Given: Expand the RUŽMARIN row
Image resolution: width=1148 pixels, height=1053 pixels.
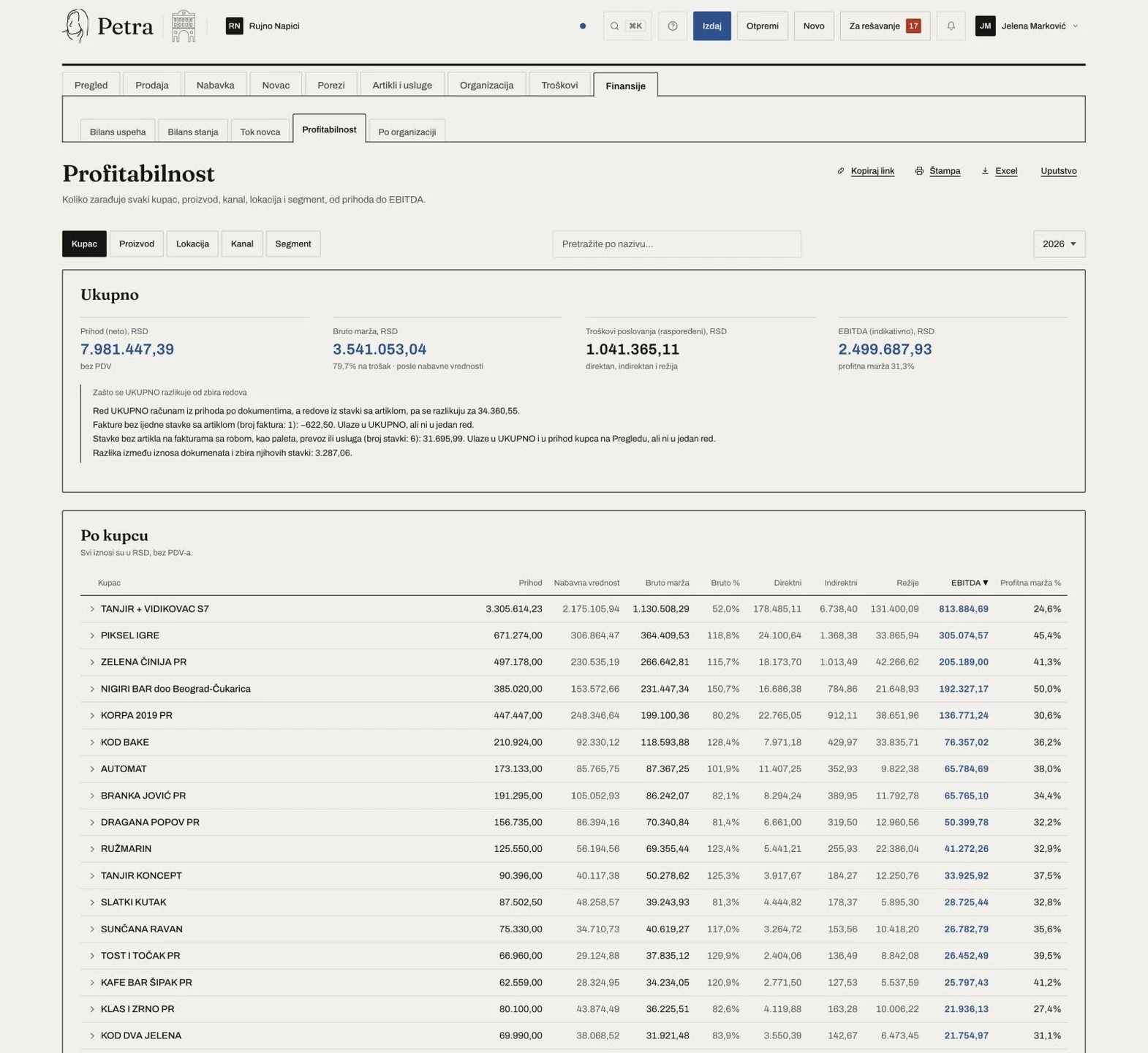Looking at the screenshot, I should 92,849.
